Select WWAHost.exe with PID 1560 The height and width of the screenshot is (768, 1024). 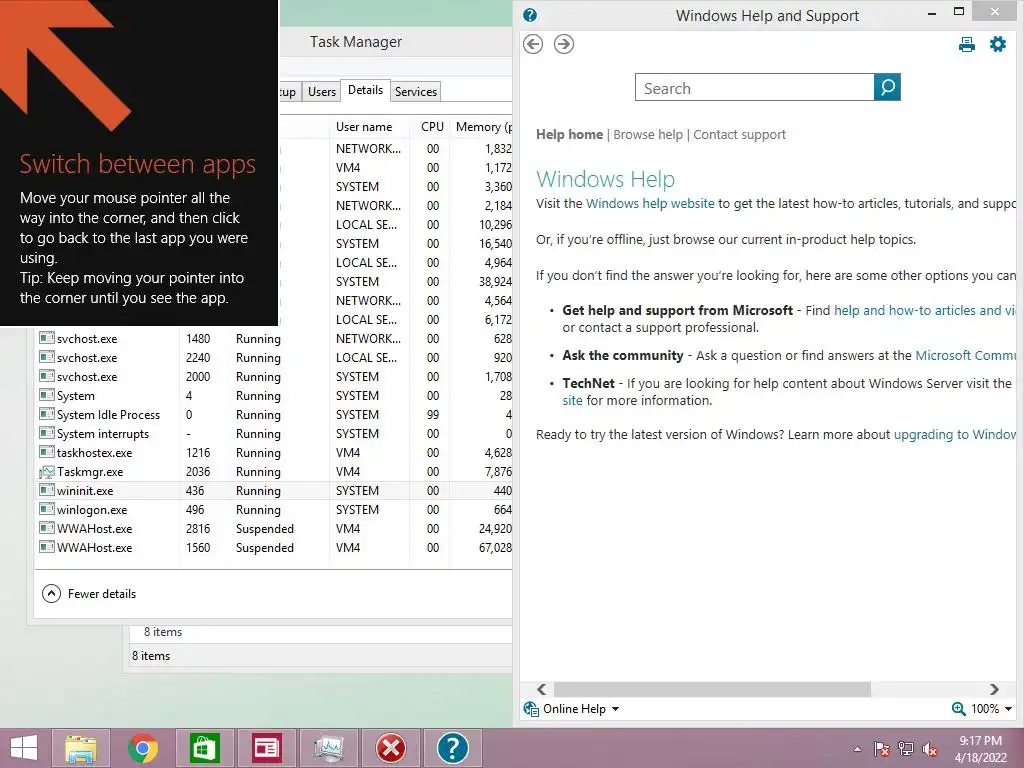pyautogui.click(x=274, y=547)
